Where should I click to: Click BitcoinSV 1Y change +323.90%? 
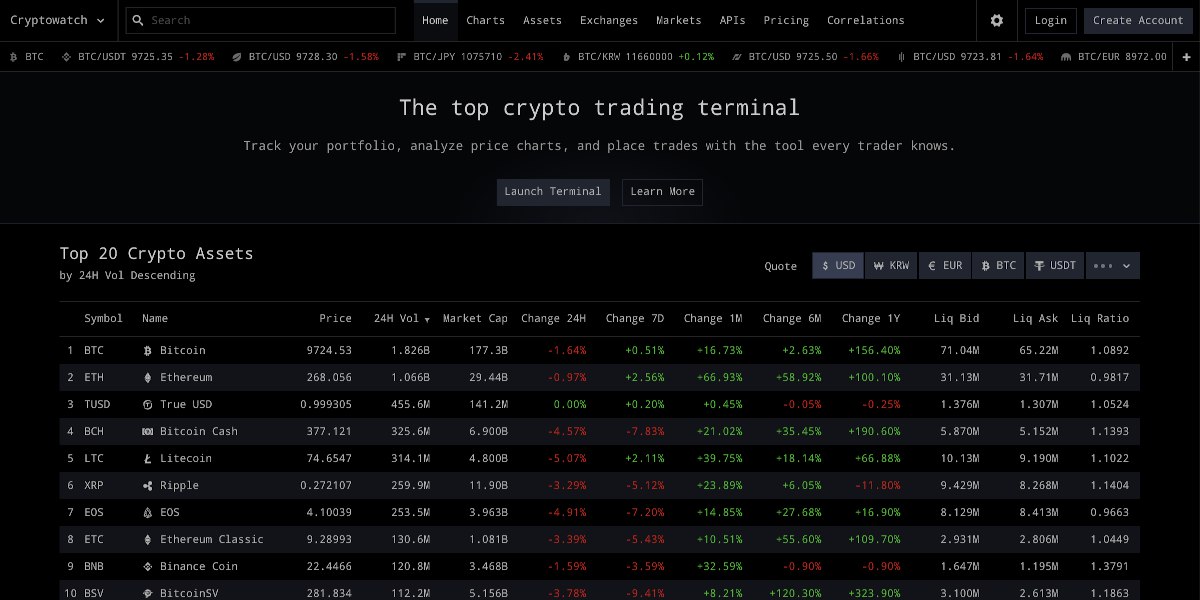pos(870,593)
